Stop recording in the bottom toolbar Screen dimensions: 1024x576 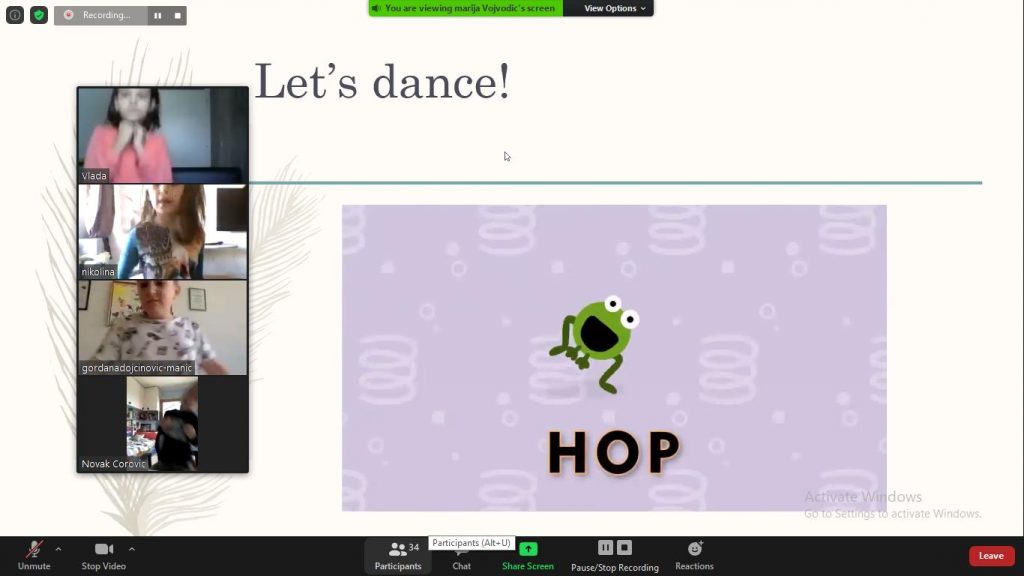[624, 547]
